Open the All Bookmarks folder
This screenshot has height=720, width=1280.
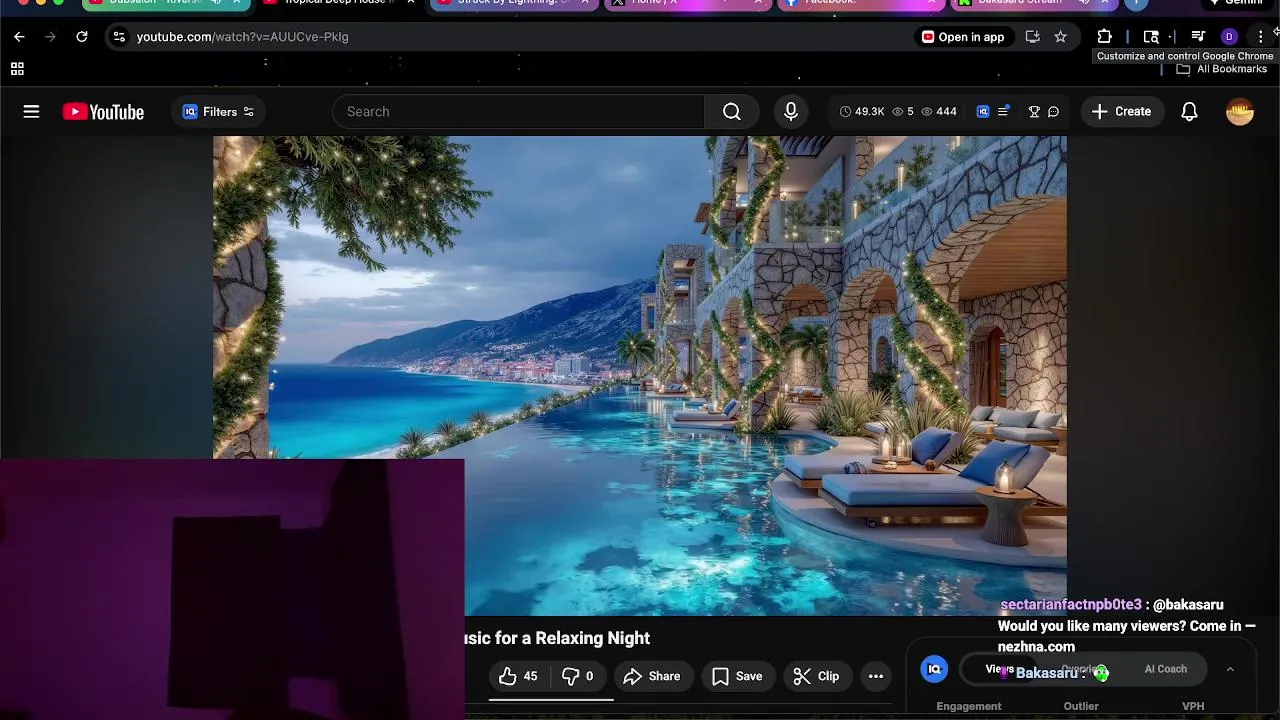coord(1222,69)
